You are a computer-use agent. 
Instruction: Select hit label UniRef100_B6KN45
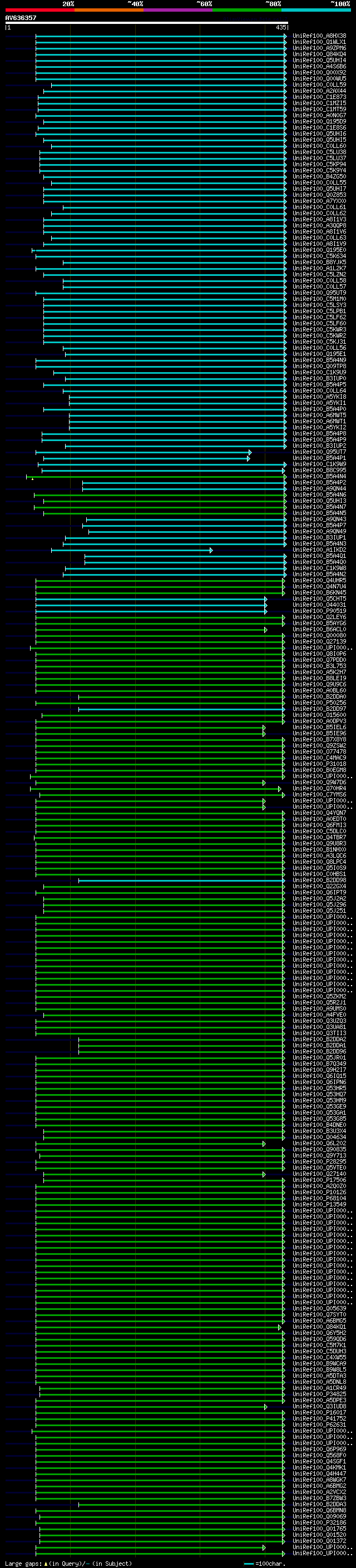pos(319,593)
